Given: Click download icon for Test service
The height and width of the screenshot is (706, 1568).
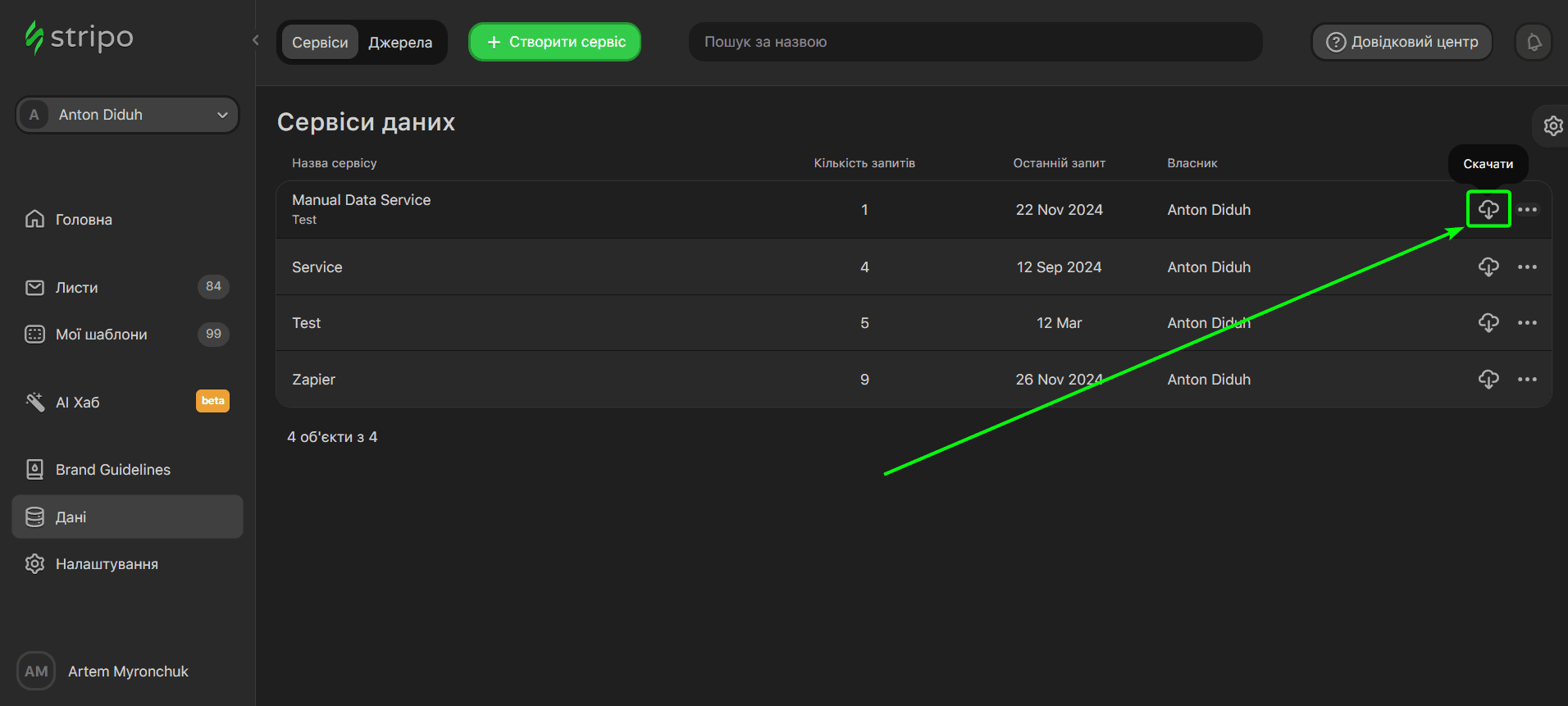Looking at the screenshot, I should (x=1488, y=322).
